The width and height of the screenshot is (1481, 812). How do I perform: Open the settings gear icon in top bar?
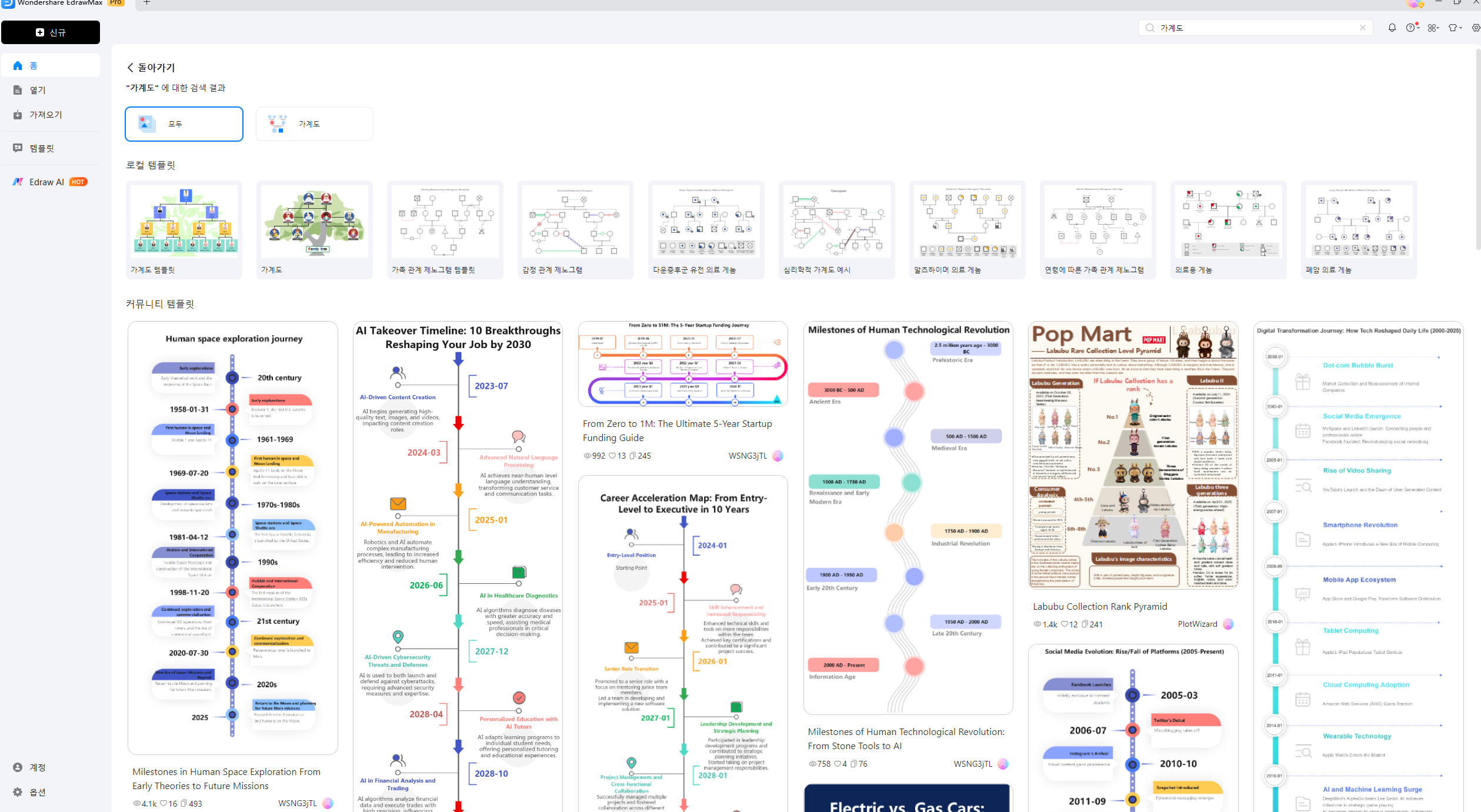pyautogui.click(x=1475, y=28)
